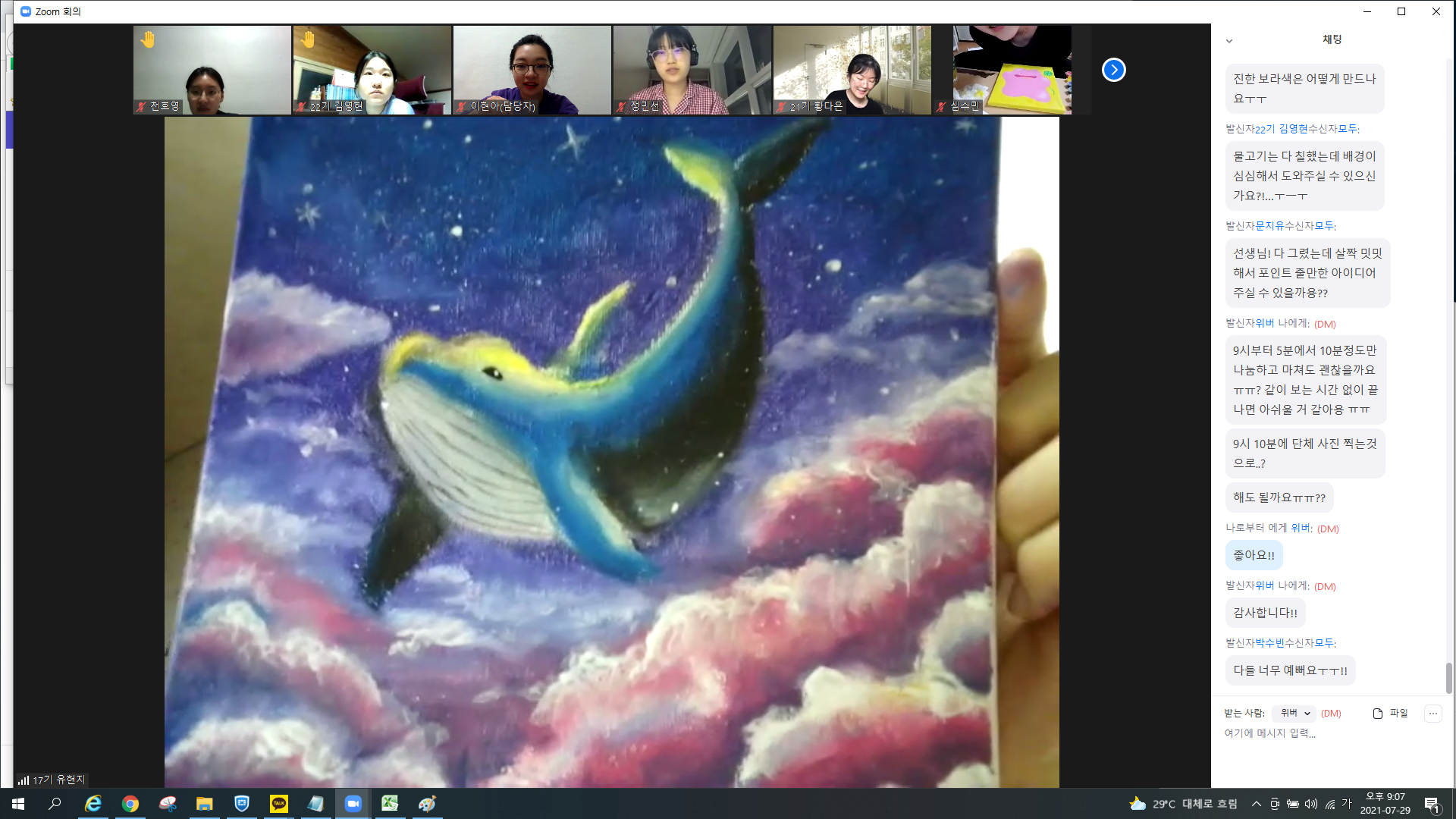Open the volume control tray icon

[1311, 804]
